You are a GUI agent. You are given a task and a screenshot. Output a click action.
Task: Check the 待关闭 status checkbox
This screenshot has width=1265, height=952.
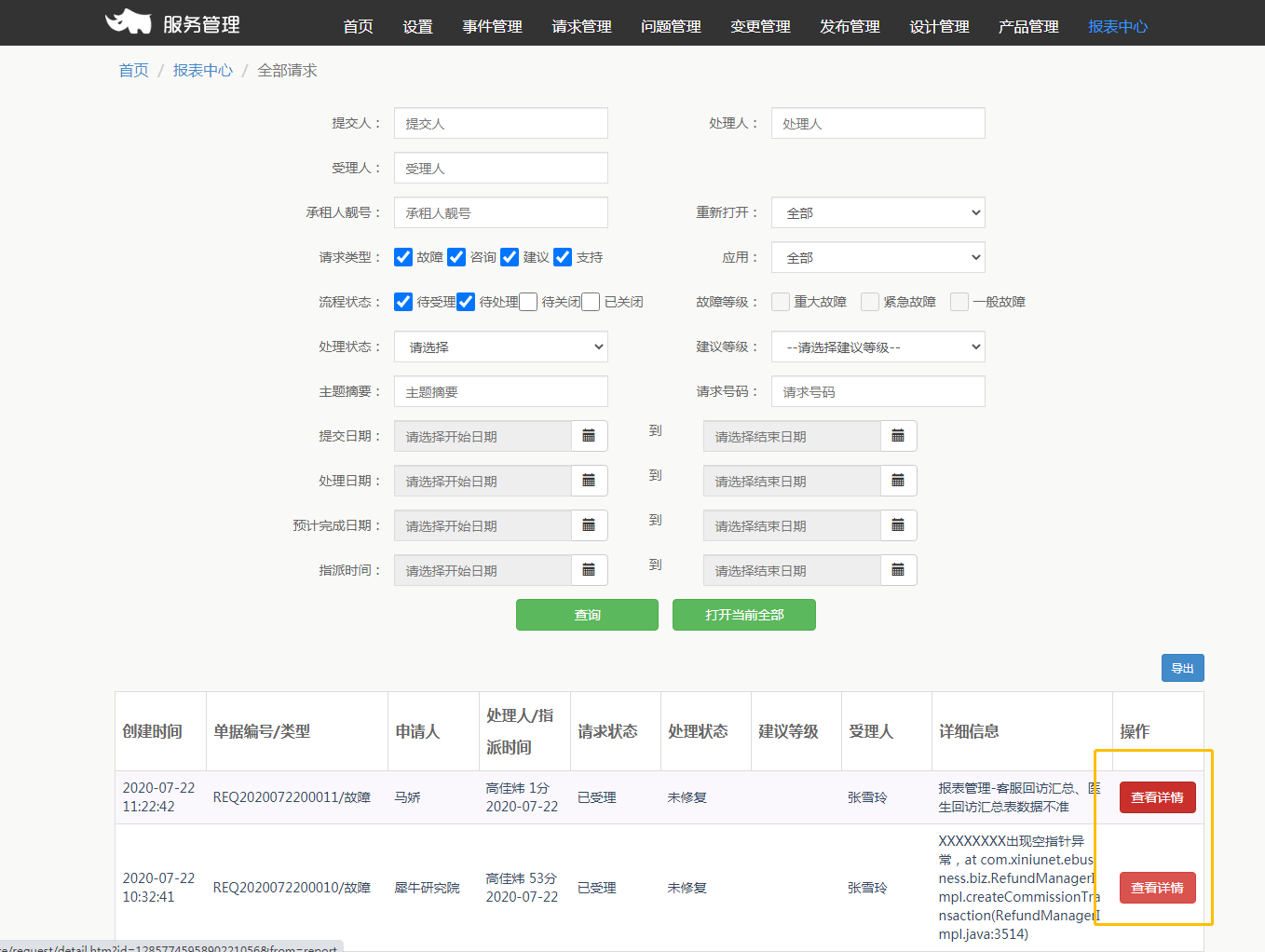tap(528, 302)
